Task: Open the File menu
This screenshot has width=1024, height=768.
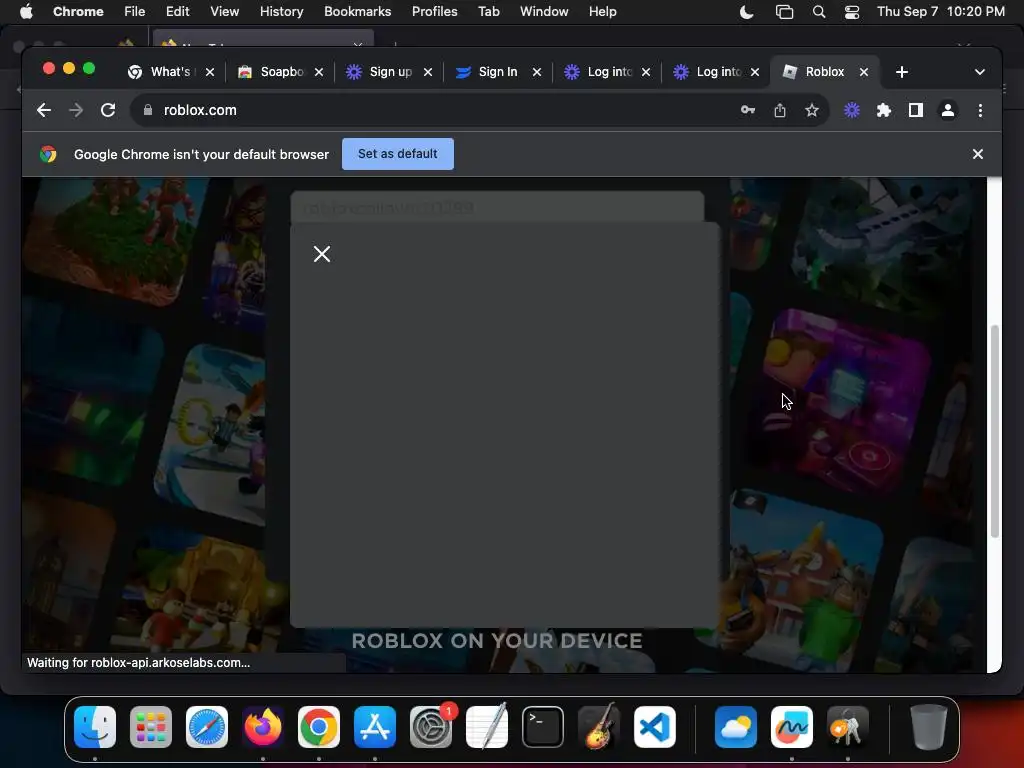Action: click(x=135, y=12)
